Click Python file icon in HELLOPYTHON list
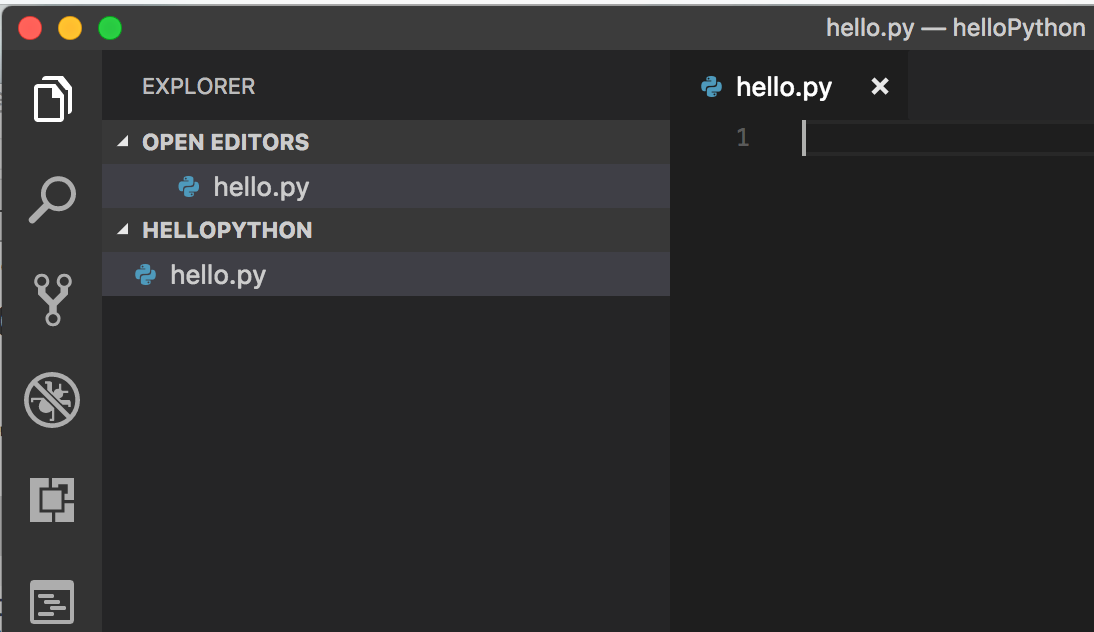 (x=145, y=274)
